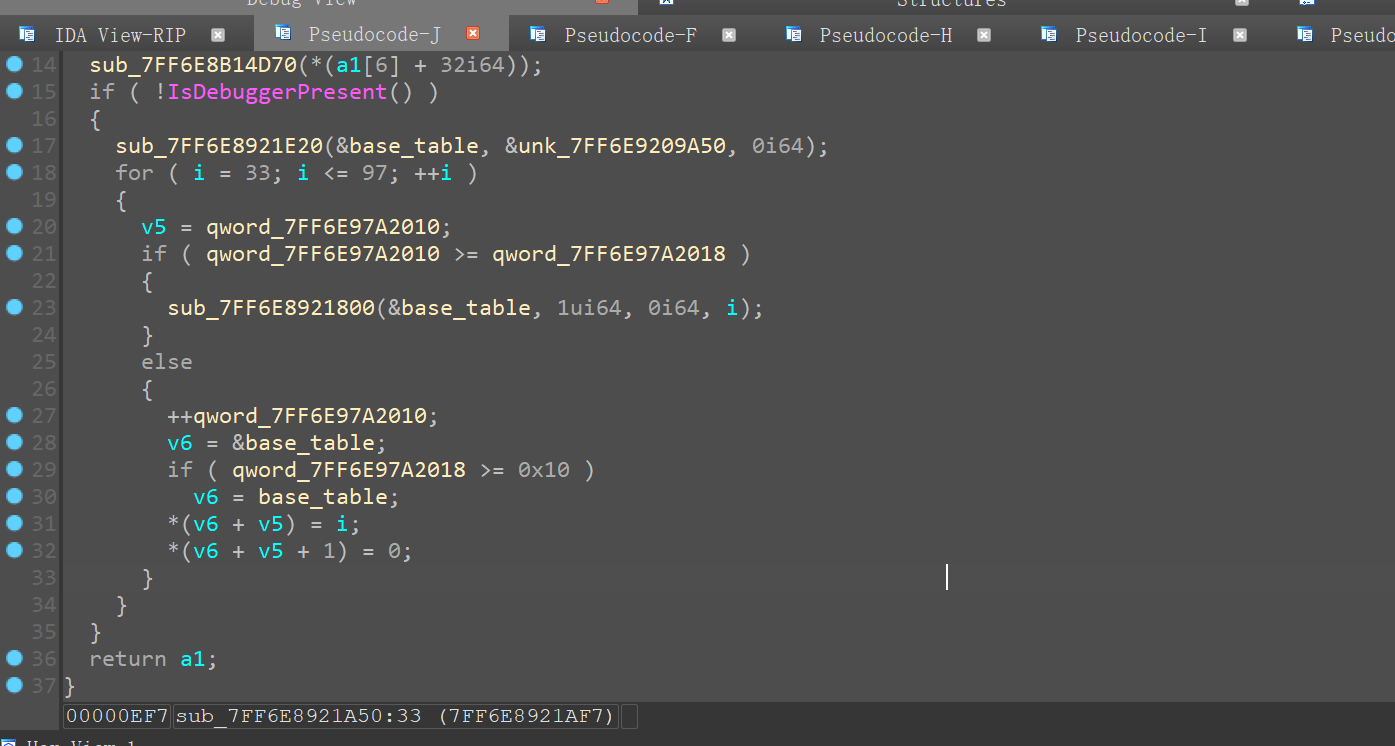Click sub_7FF6E8921800 call on line 23
1395x746 pixels.
[x=270, y=308]
